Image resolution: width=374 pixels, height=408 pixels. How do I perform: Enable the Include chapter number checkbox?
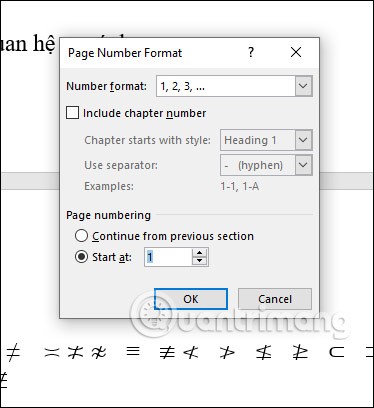[x=72, y=113]
